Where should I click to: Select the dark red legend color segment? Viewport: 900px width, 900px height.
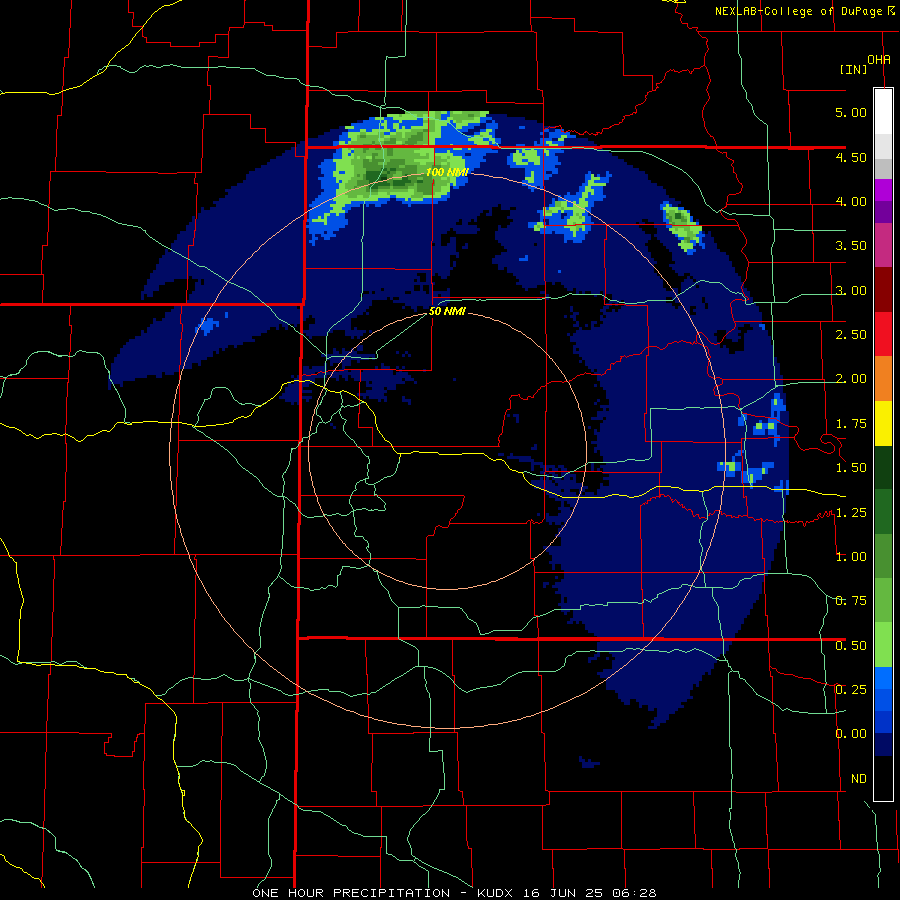883,290
